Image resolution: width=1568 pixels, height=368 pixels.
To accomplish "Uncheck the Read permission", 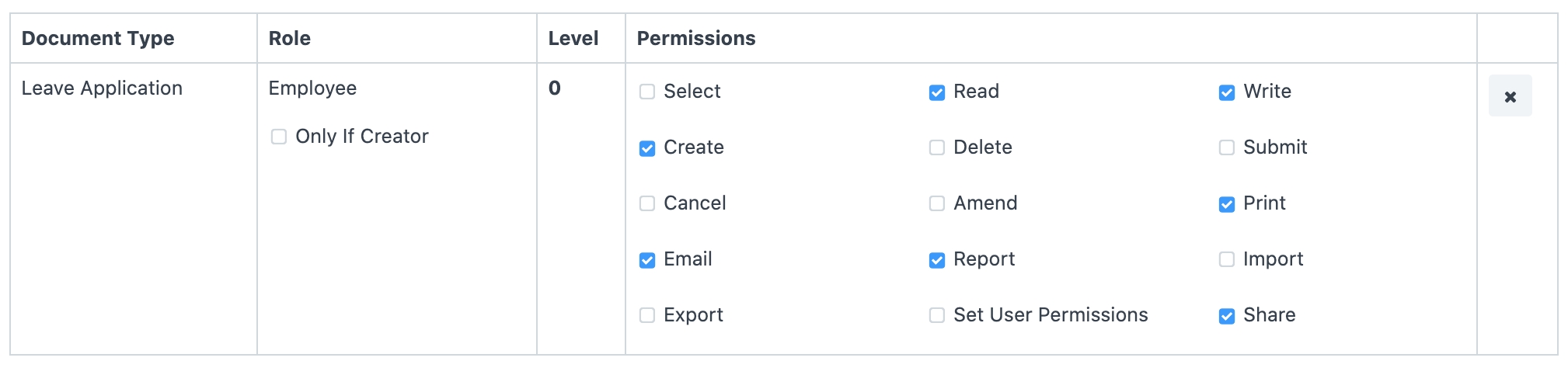I will [937, 92].
